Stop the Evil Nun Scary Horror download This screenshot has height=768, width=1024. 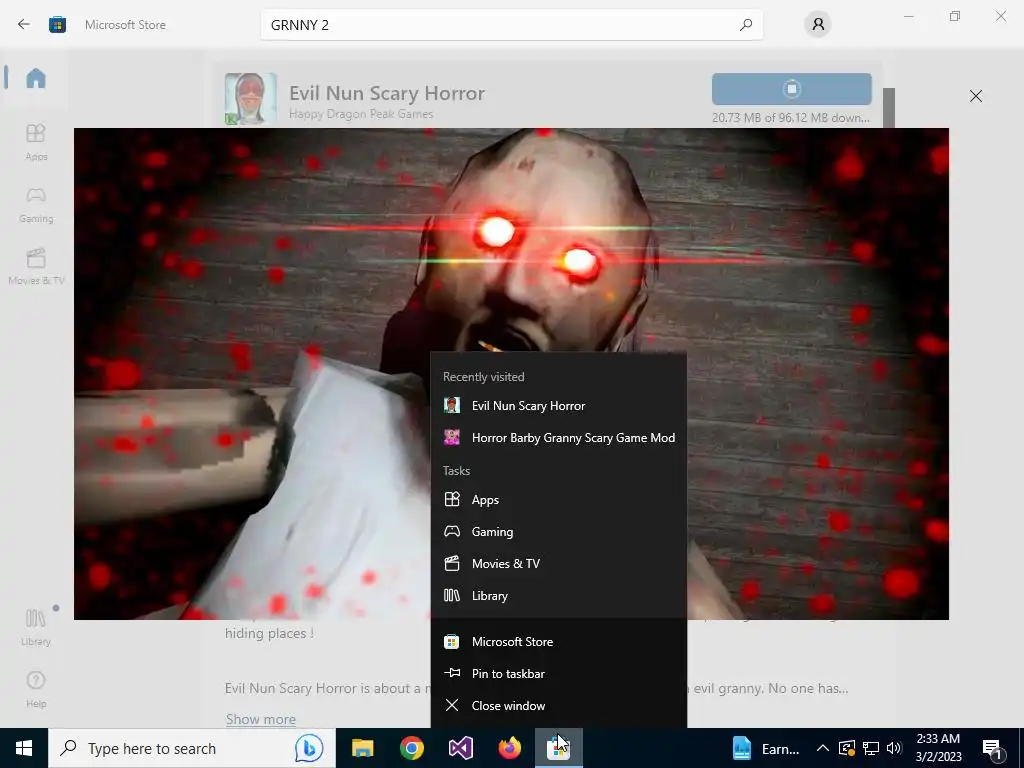click(x=792, y=89)
